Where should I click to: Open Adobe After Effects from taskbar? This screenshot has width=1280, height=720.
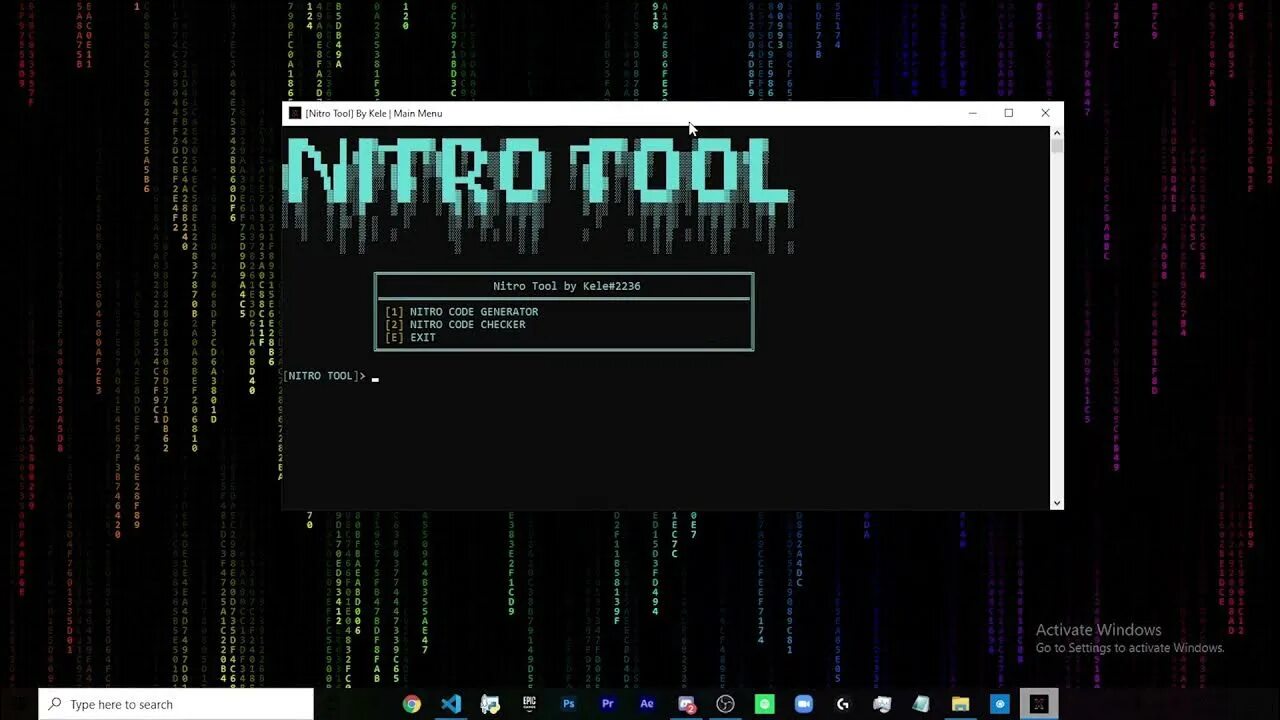pyautogui.click(x=647, y=704)
